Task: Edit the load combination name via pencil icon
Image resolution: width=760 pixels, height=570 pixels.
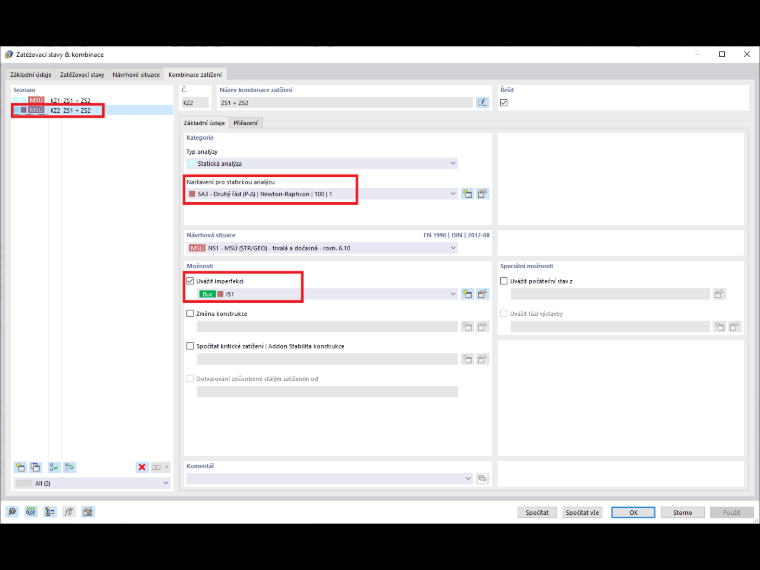Action: tap(482, 103)
